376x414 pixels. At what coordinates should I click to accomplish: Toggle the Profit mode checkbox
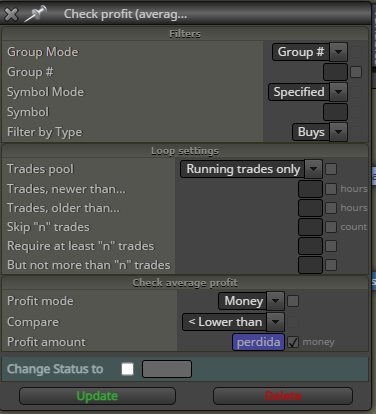(x=293, y=301)
